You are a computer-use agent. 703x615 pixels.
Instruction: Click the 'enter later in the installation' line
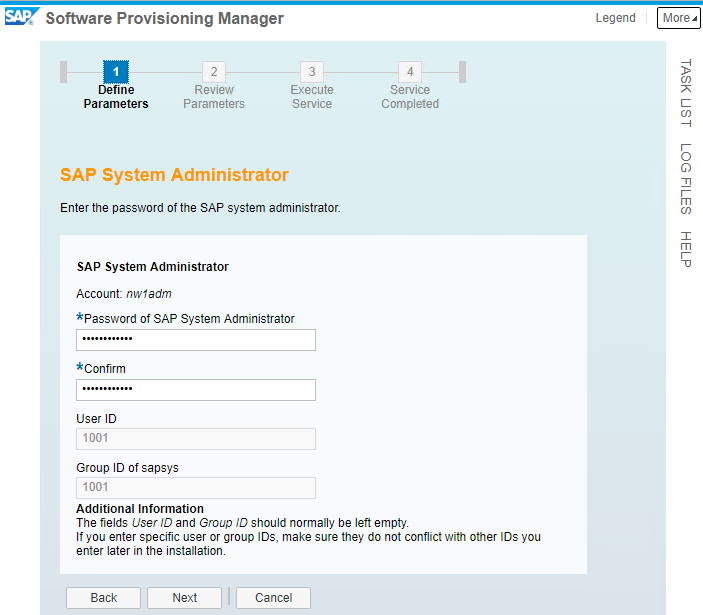point(151,551)
